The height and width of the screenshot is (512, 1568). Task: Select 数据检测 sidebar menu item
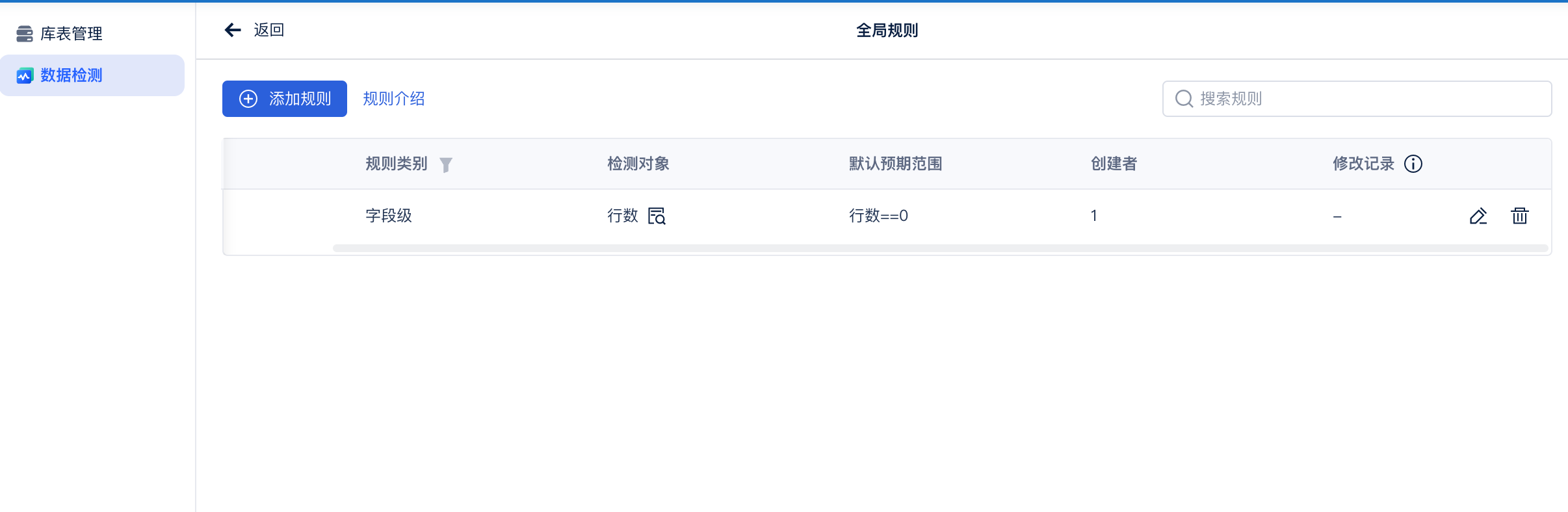coord(92,75)
